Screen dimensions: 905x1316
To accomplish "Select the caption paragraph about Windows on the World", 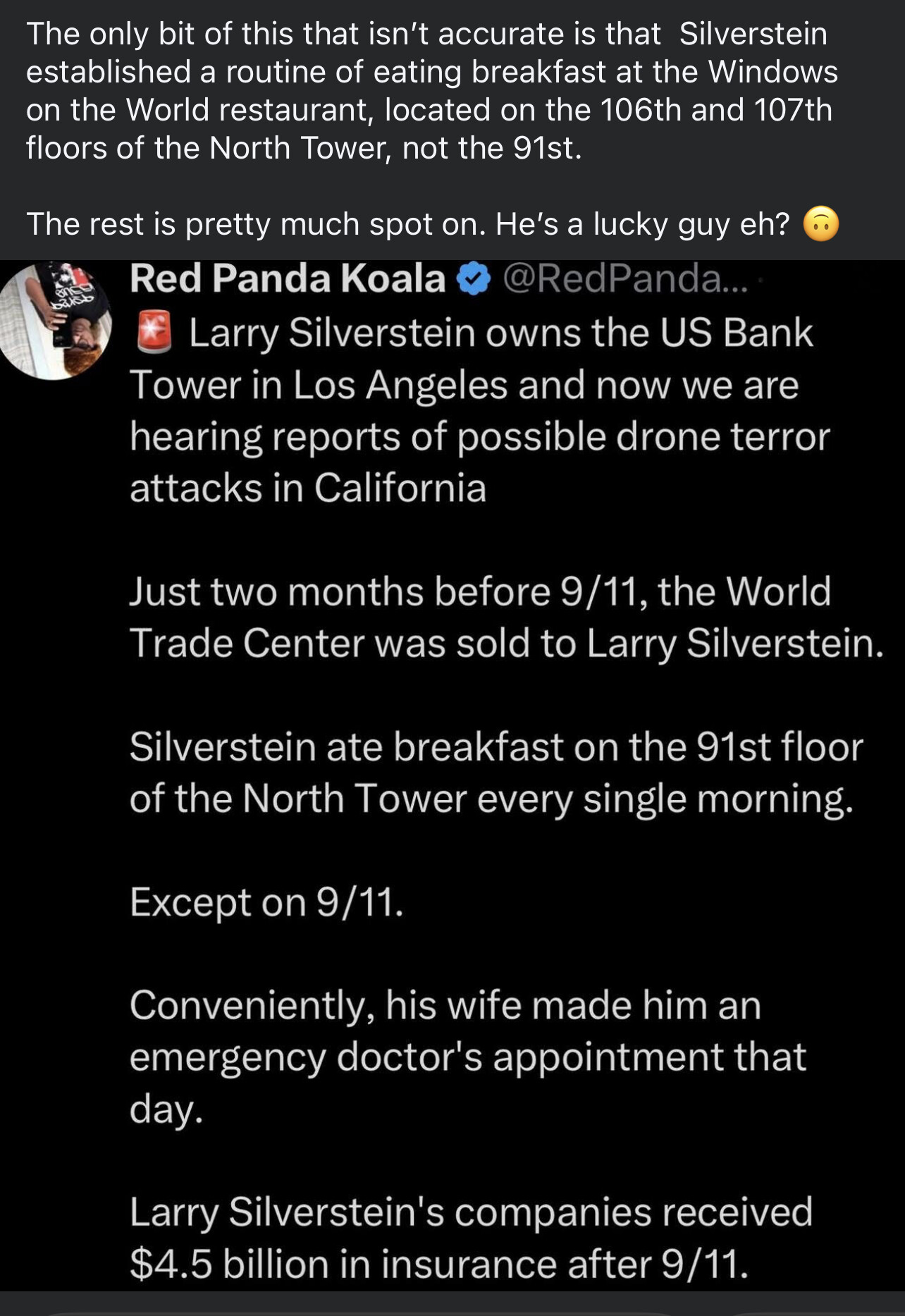I will [x=431, y=91].
